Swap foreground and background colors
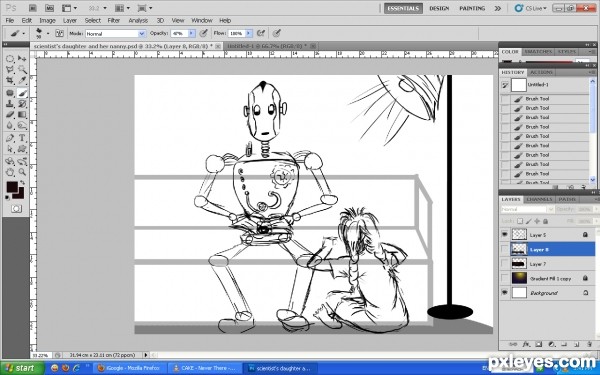The image size is (600, 375). [x=23, y=183]
